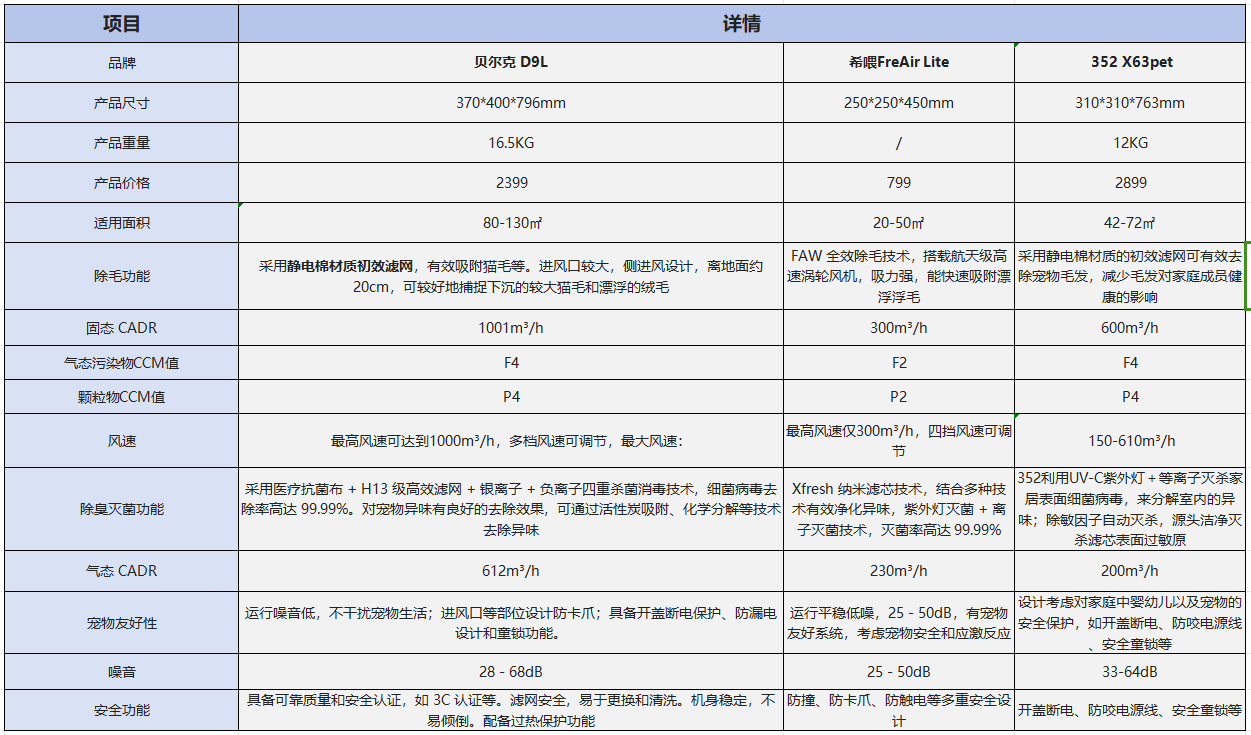The width and height of the screenshot is (1251, 735).
Task: Select the 80-130㎡ area cell
Action: [x=511, y=223]
